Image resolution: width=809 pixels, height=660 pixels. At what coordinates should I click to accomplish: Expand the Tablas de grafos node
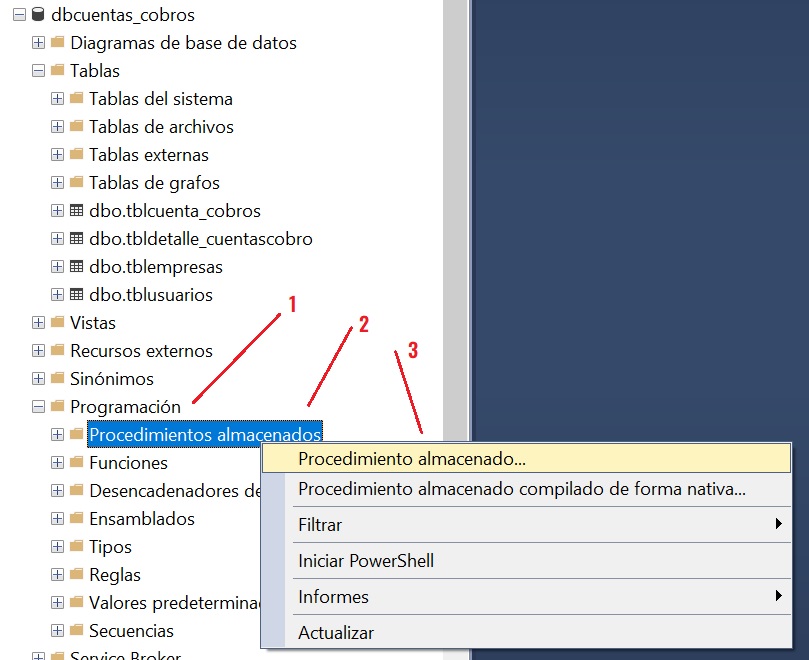coord(57,183)
